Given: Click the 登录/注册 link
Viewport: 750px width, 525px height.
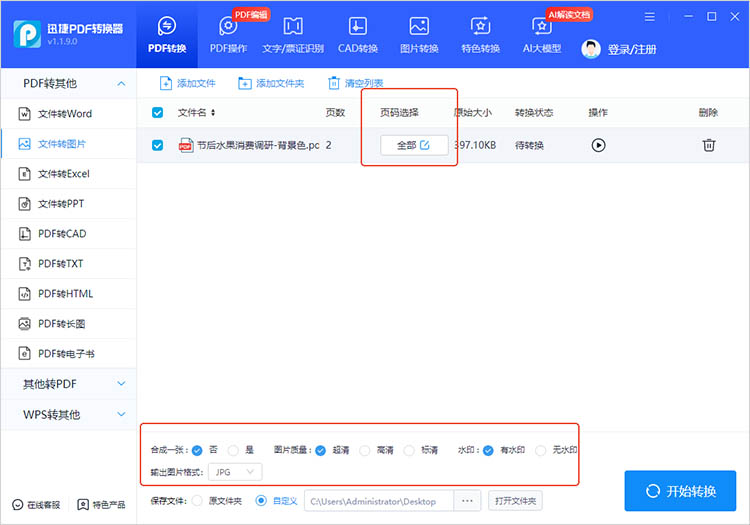Looking at the screenshot, I should tap(632, 49).
